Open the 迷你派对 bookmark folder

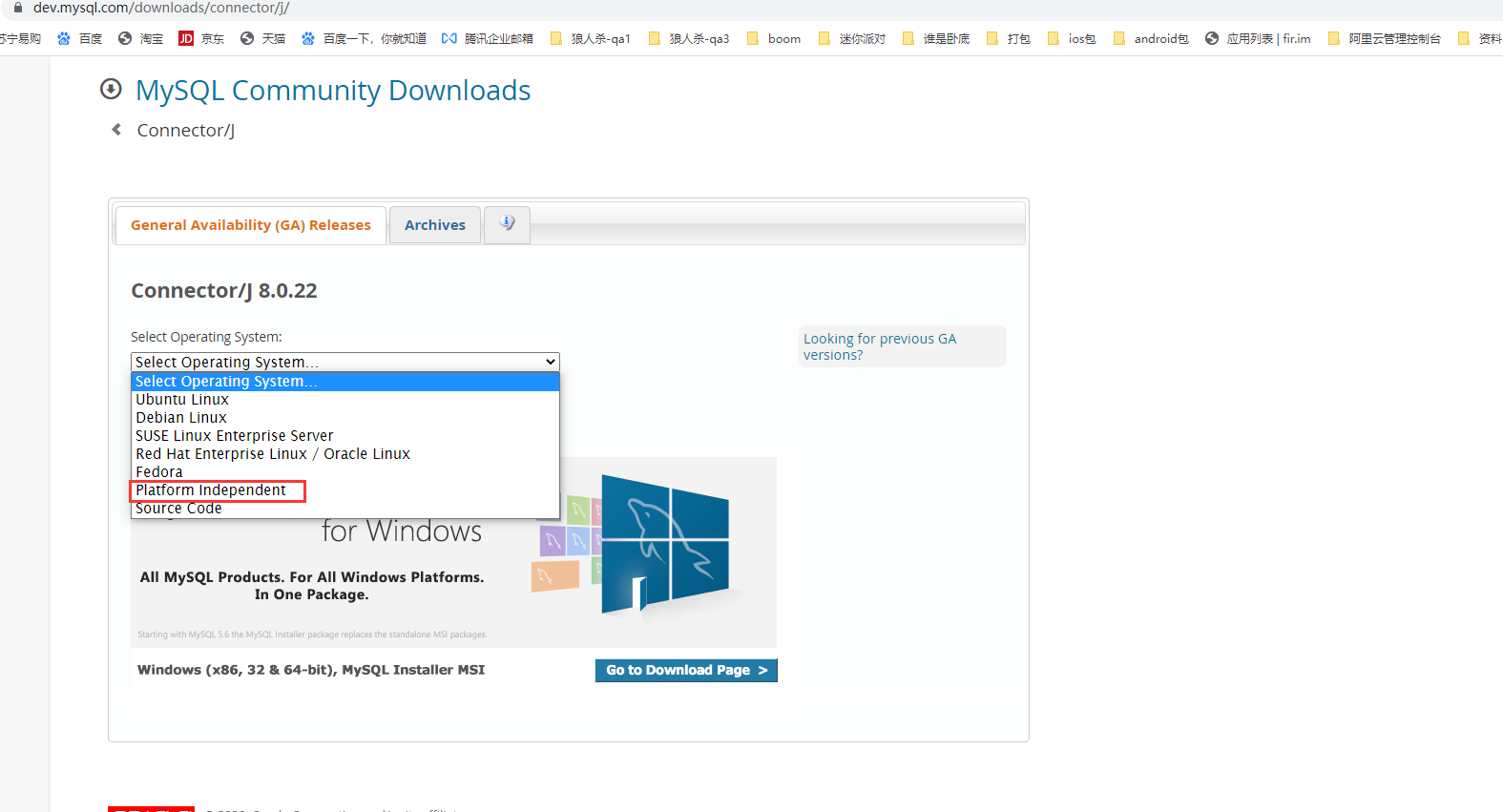coord(851,38)
